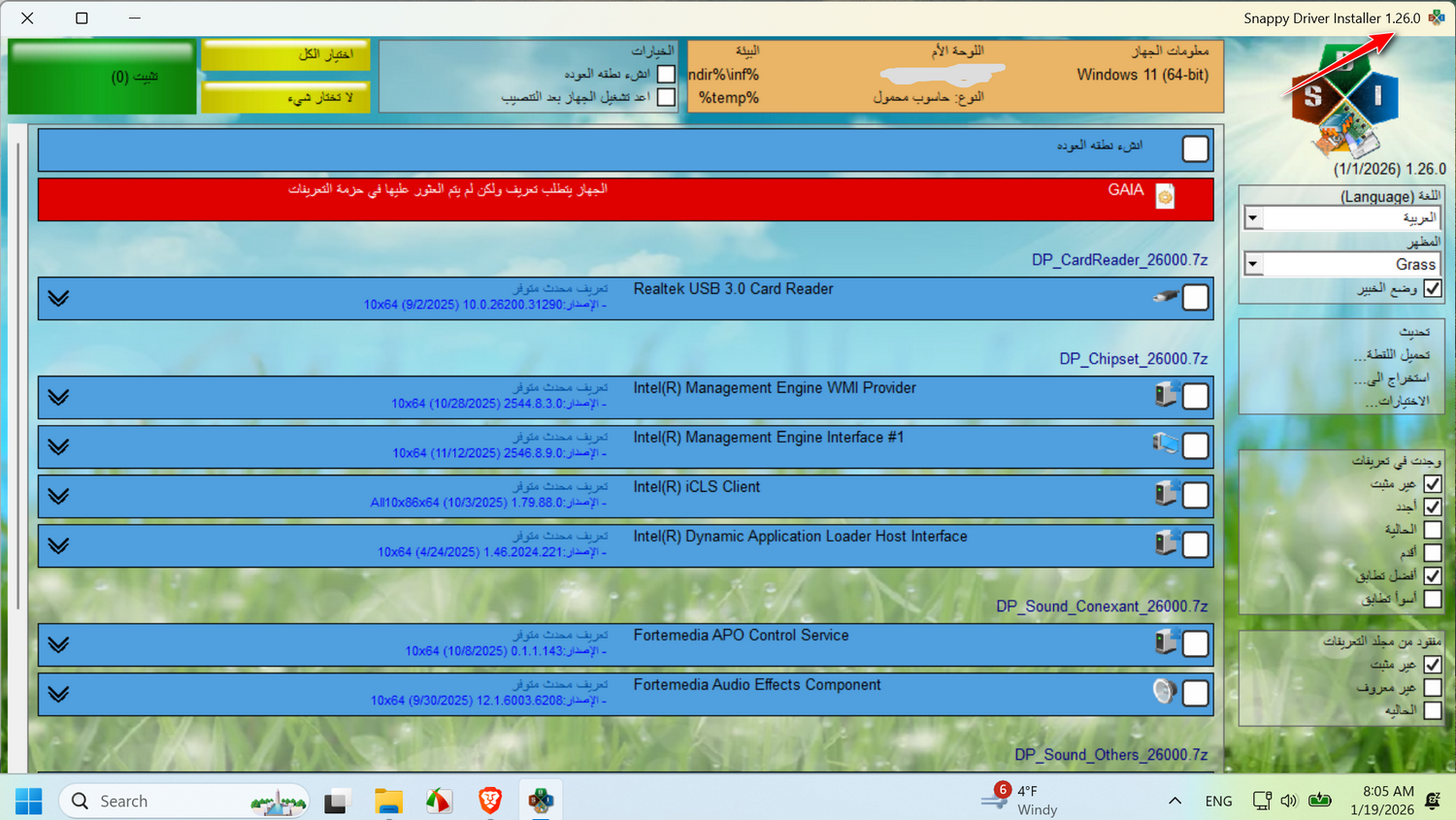This screenshot has height=820, width=1456.
Task: Select the Intel(R) iCLS Client checkbox
Action: pos(1196,496)
